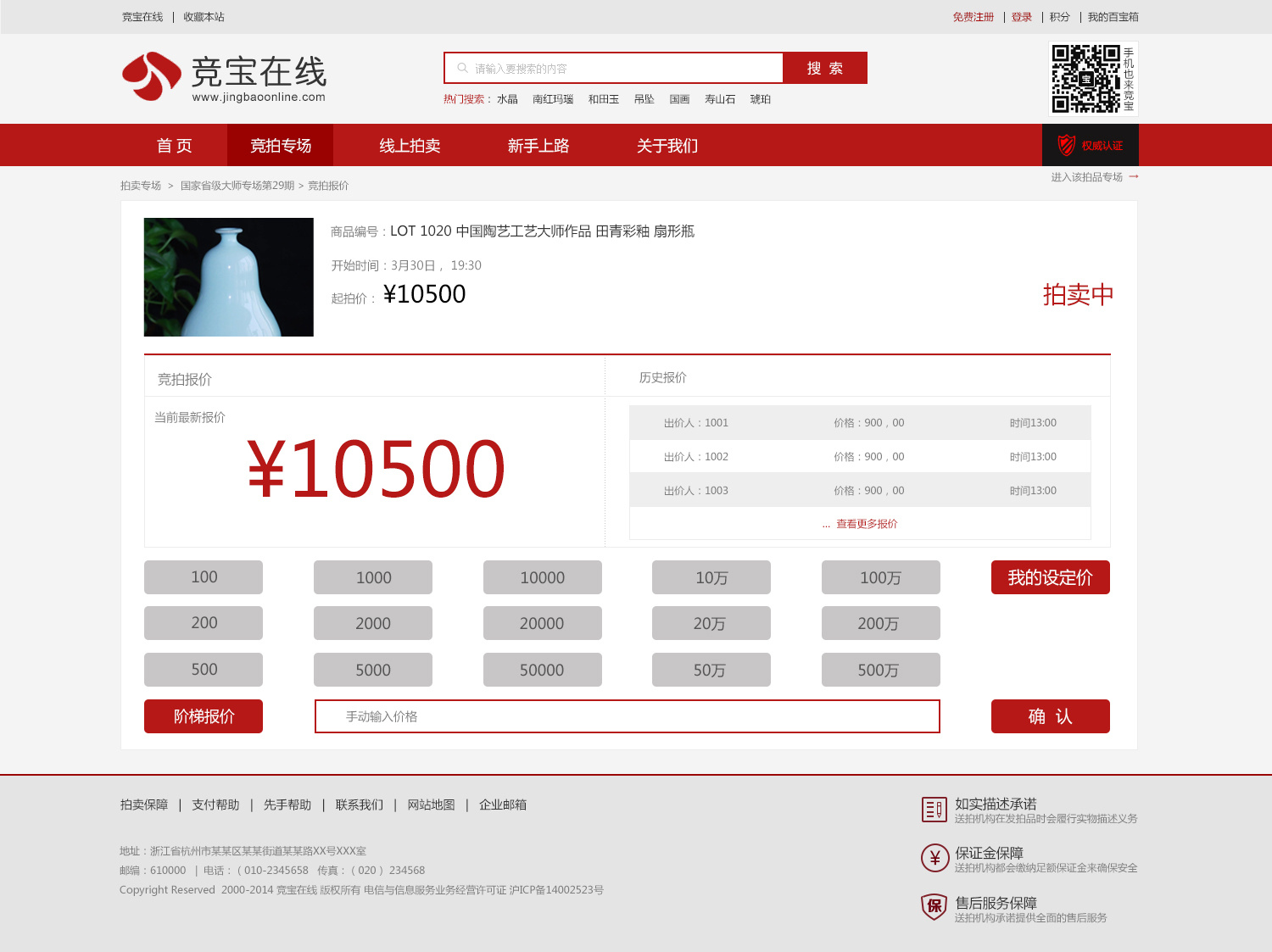Open the 首页 navigation menu item
This screenshot has height=952, width=1272.
click(173, 145)
